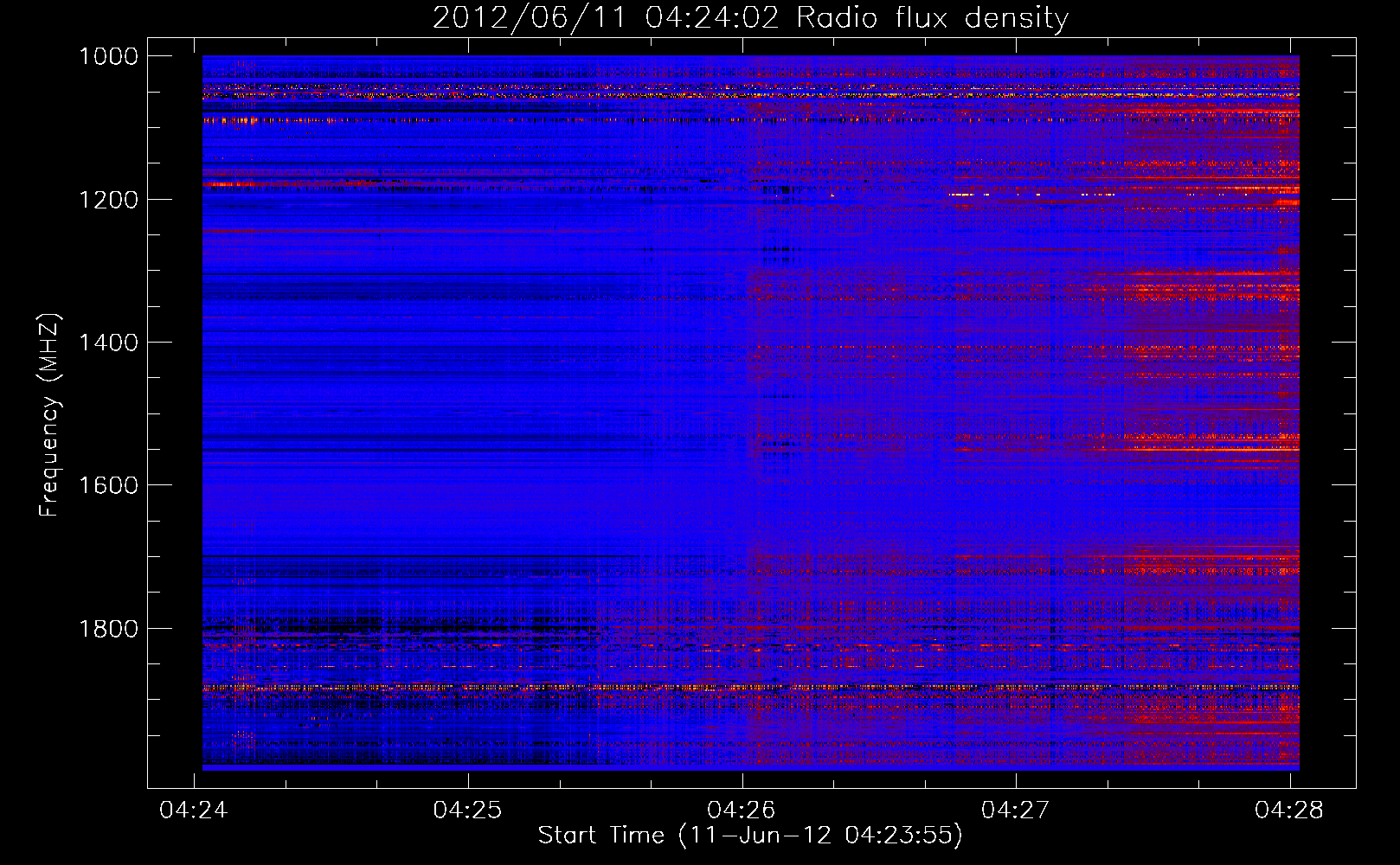Viewport: 1400px width, 865px height.
Task: Click the 'Frequency (MHZ)' axis label
Action: point(49,415)
